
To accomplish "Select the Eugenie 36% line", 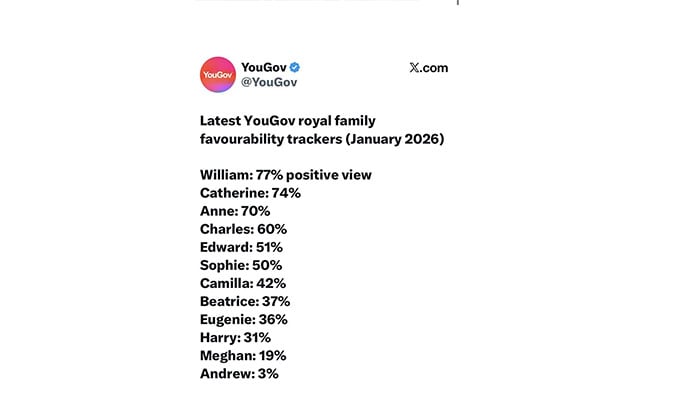I will point(243,319).
